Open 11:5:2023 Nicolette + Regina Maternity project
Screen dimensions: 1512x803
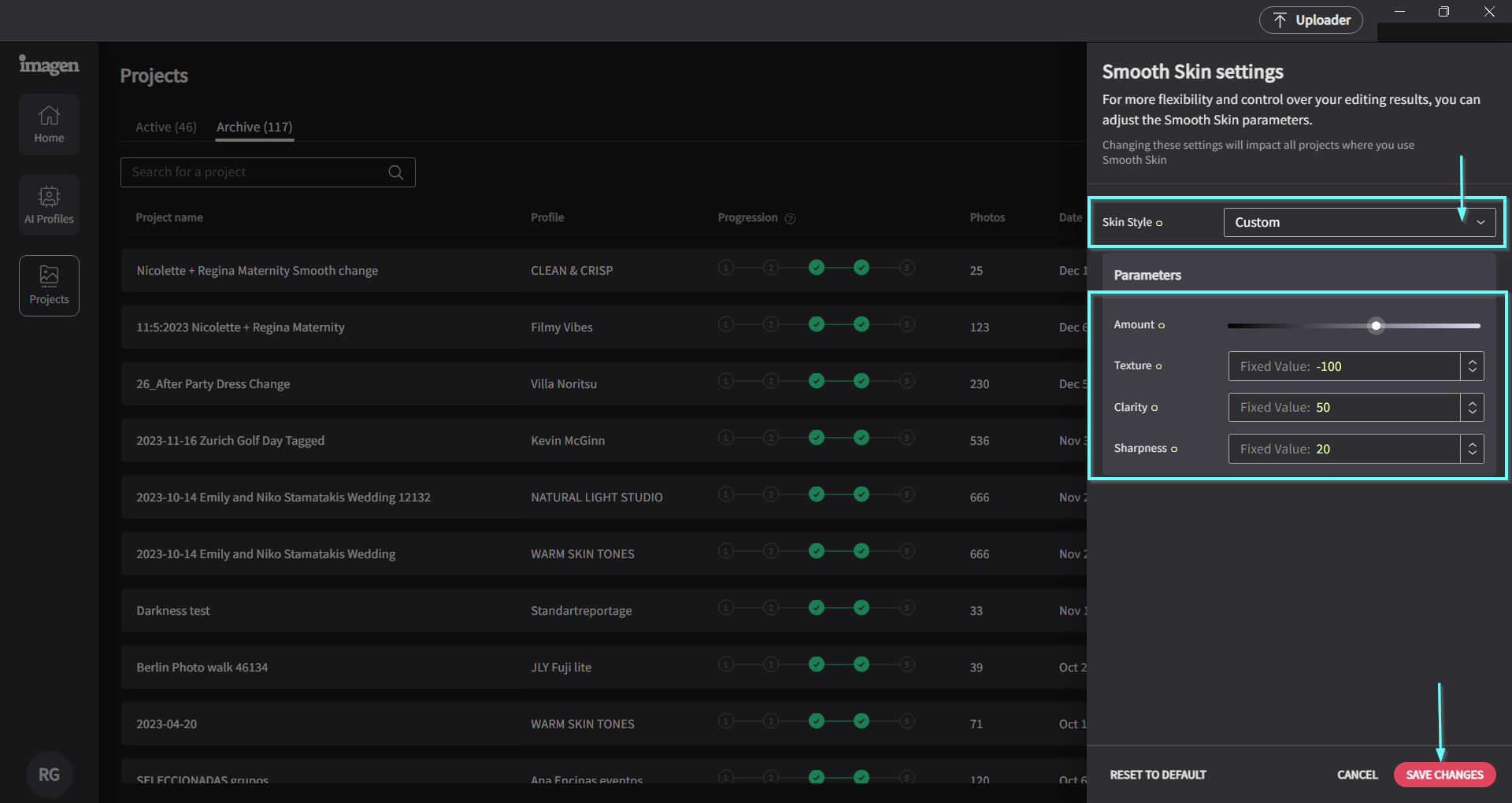pyautogui.click(x=240, y=327)
